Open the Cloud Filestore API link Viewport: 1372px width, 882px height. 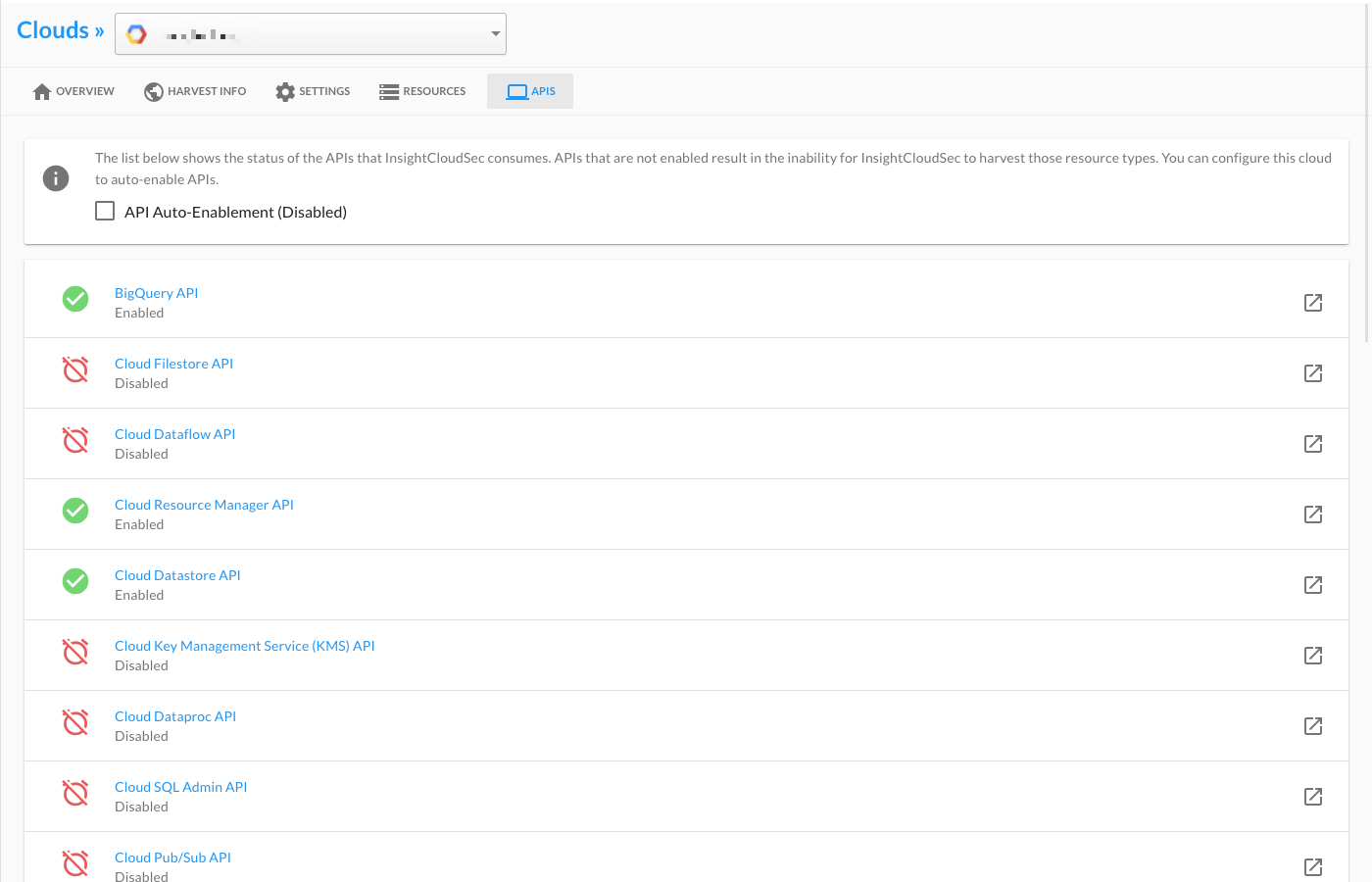pos(174,364)
